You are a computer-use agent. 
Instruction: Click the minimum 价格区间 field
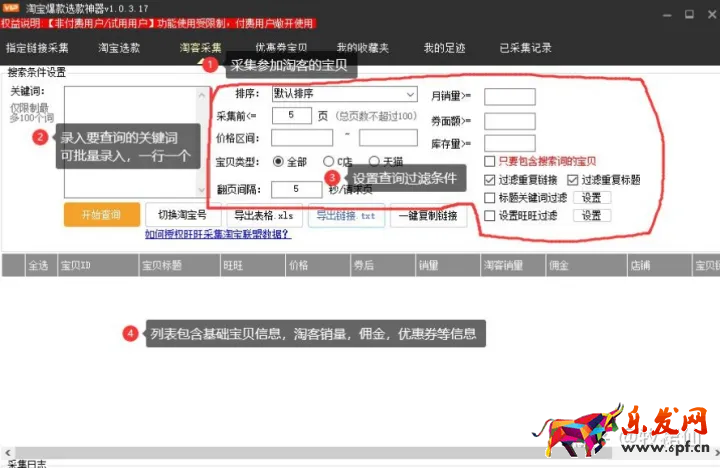[302, 138]
